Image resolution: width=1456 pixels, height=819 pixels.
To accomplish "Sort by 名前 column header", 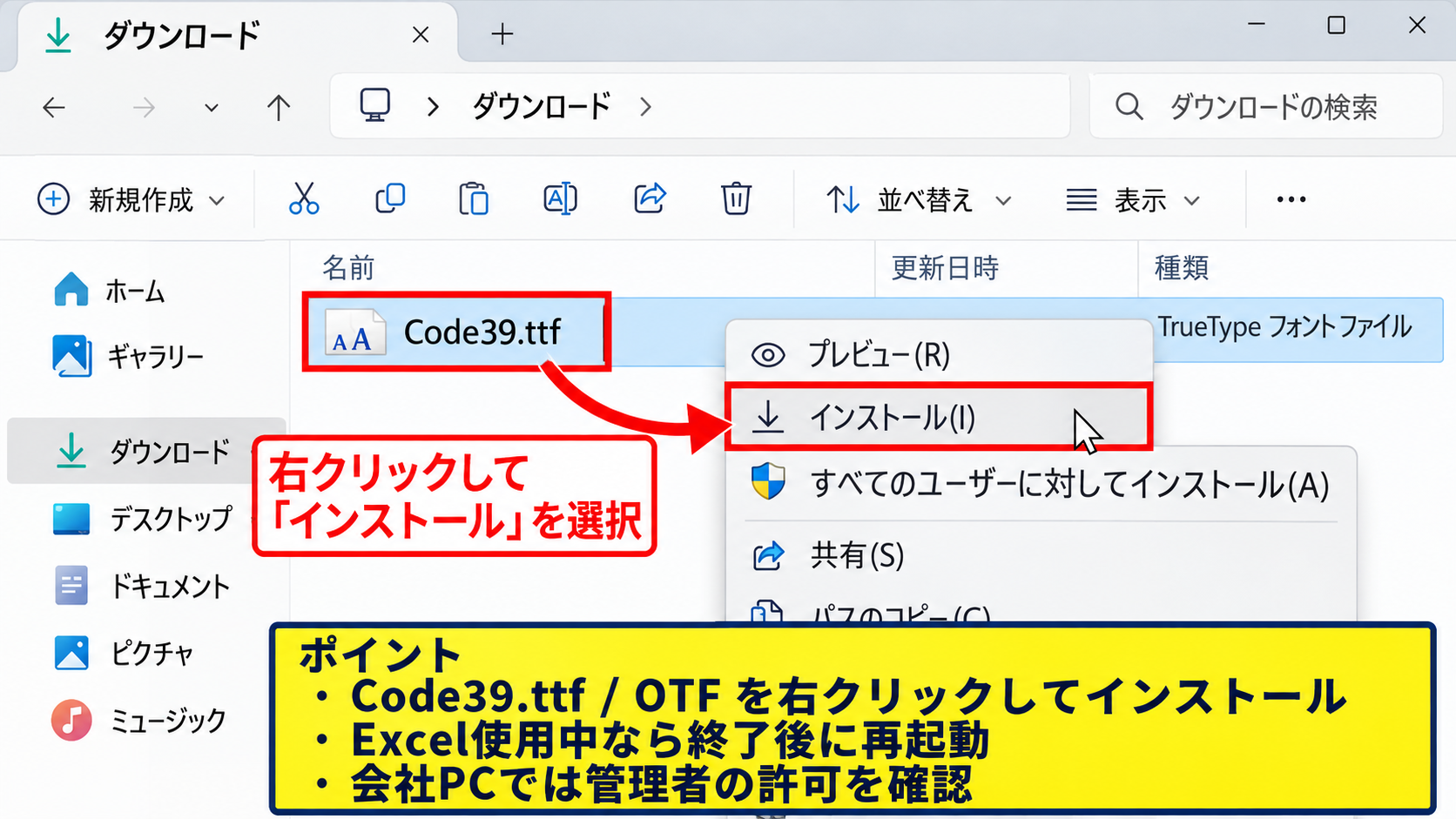I will [348, 267].
